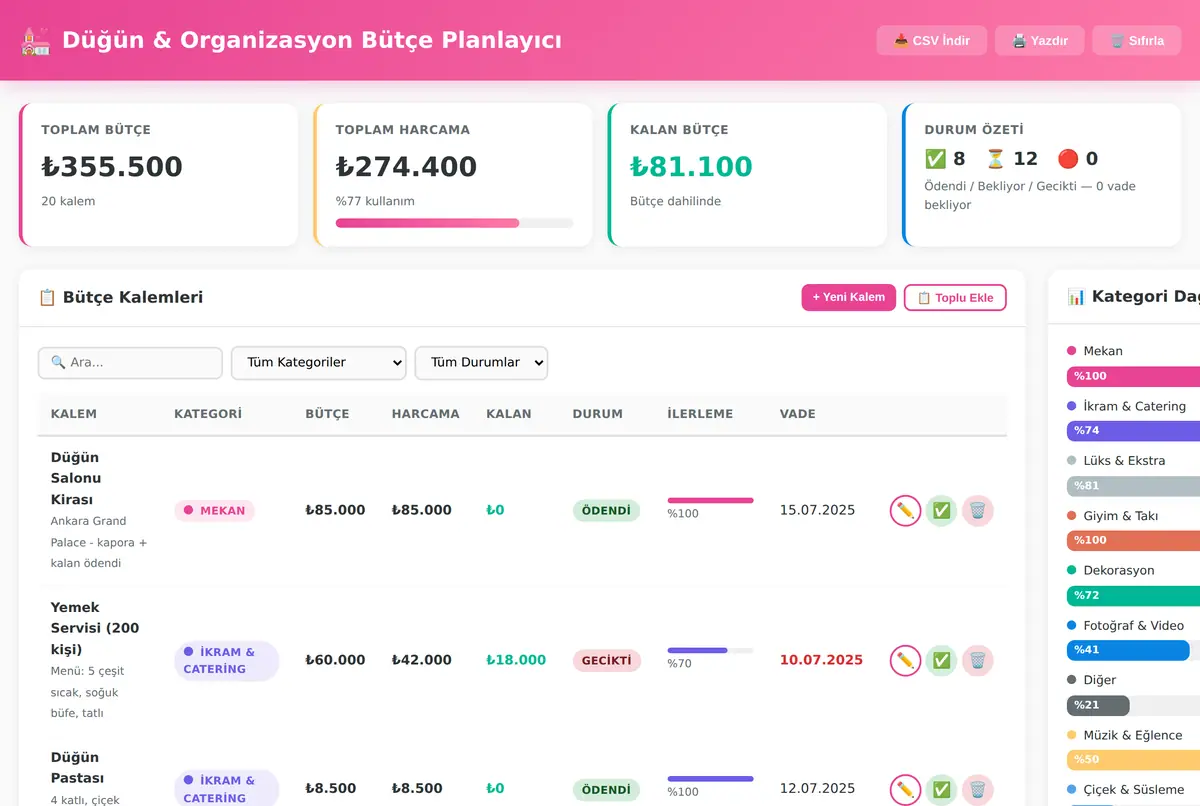Sort by the Harcama column header

point(426,414)
